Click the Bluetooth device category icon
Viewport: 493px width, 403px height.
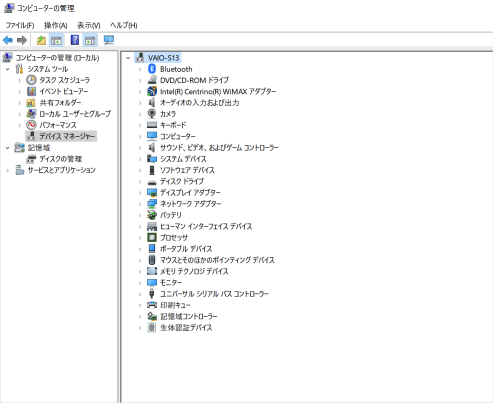pos(152,69)
